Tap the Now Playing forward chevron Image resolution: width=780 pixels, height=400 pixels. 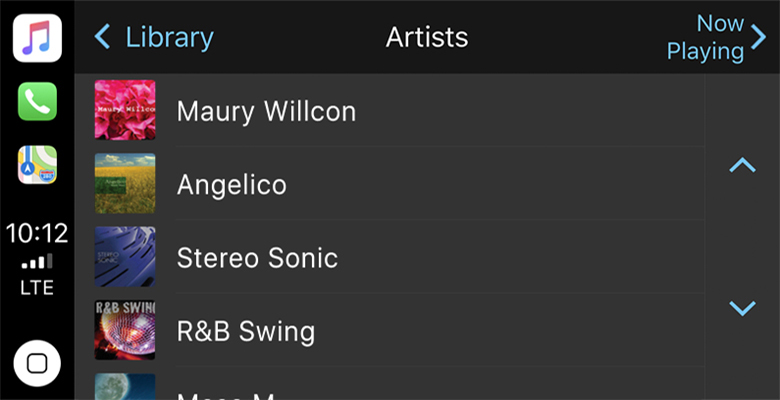click(x=758, y=38)
